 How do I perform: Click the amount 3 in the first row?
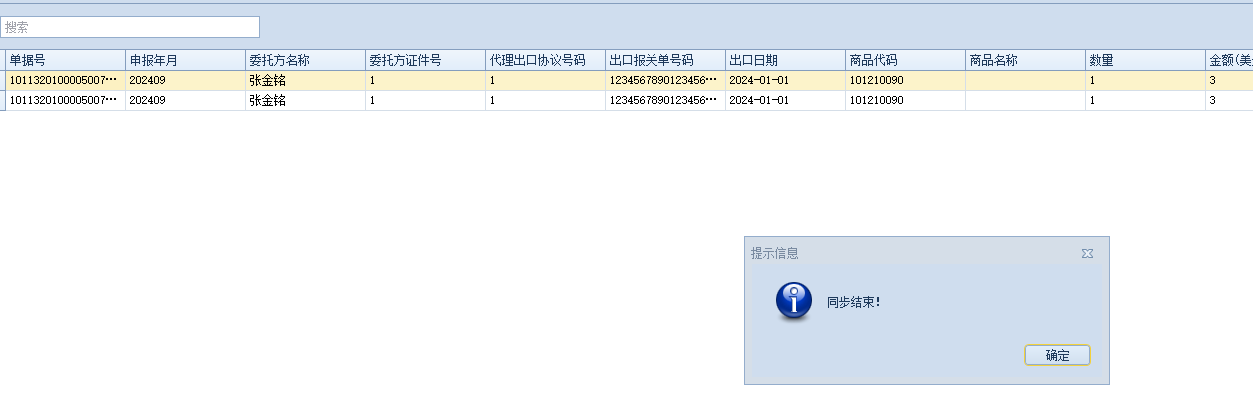(x=1212, y=80)
